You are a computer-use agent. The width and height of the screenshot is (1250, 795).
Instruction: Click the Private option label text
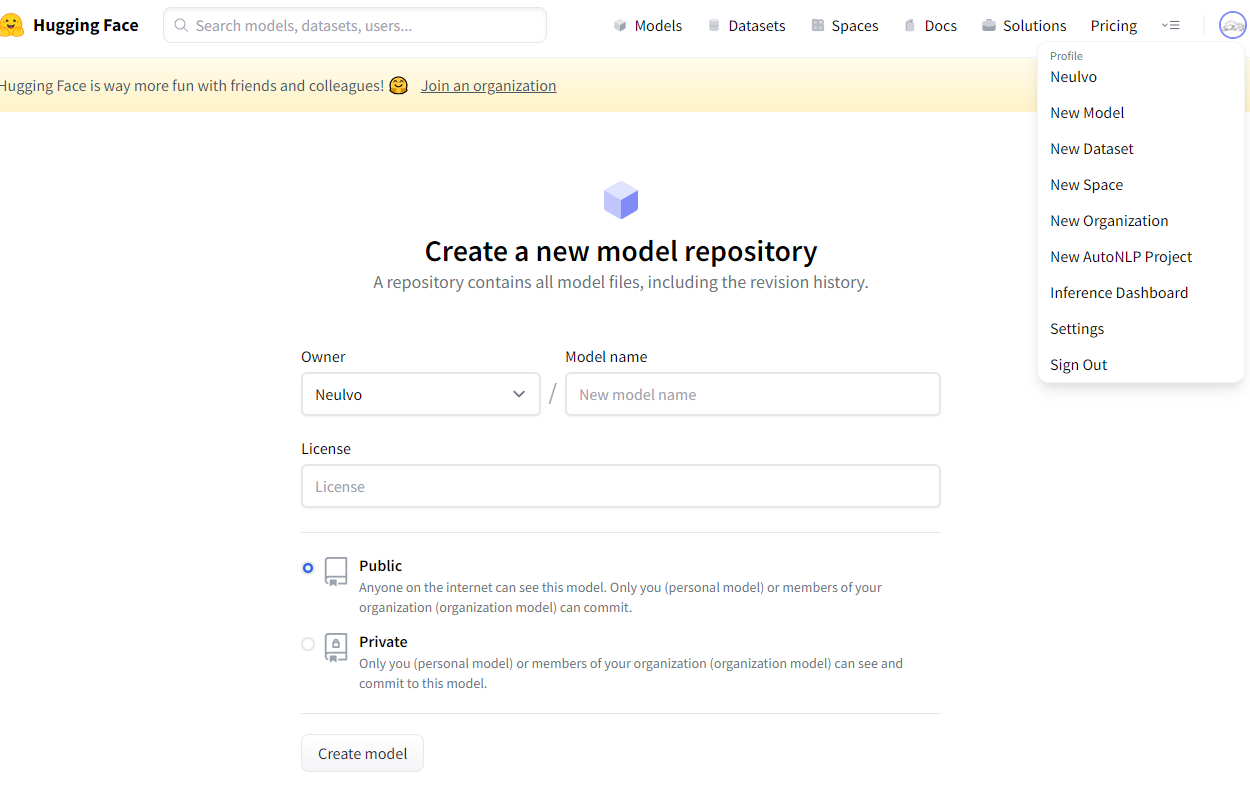(x=383, y=642)
